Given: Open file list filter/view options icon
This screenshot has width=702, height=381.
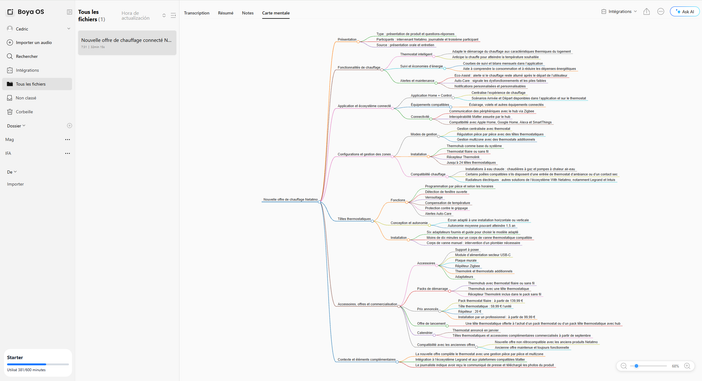Looking at the screenshot, I should click(x=173, y=16).
